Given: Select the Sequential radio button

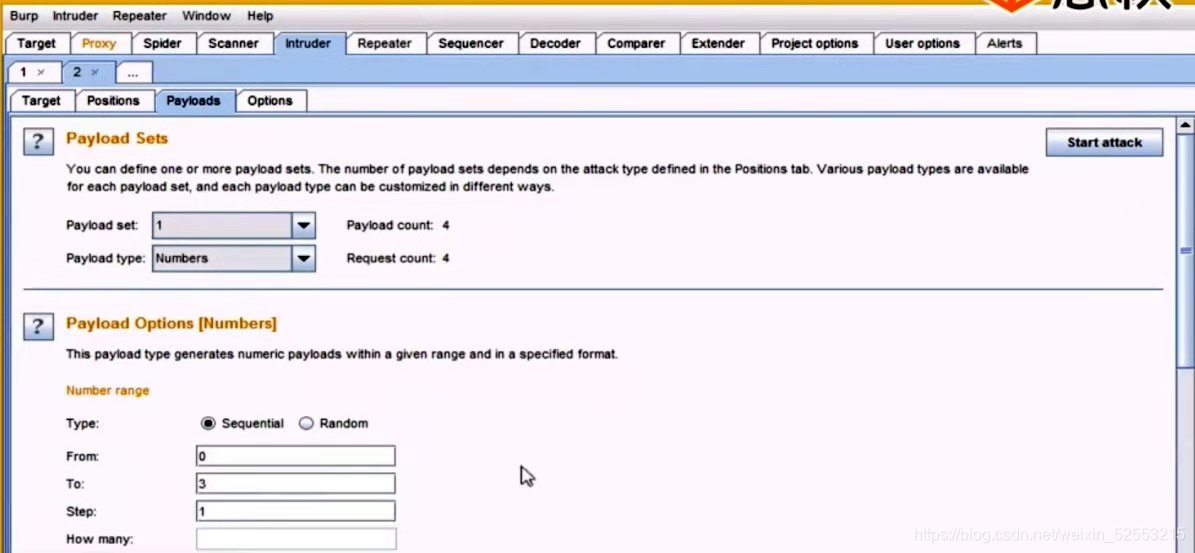Looking at the screenshot, I should point(208,424).
